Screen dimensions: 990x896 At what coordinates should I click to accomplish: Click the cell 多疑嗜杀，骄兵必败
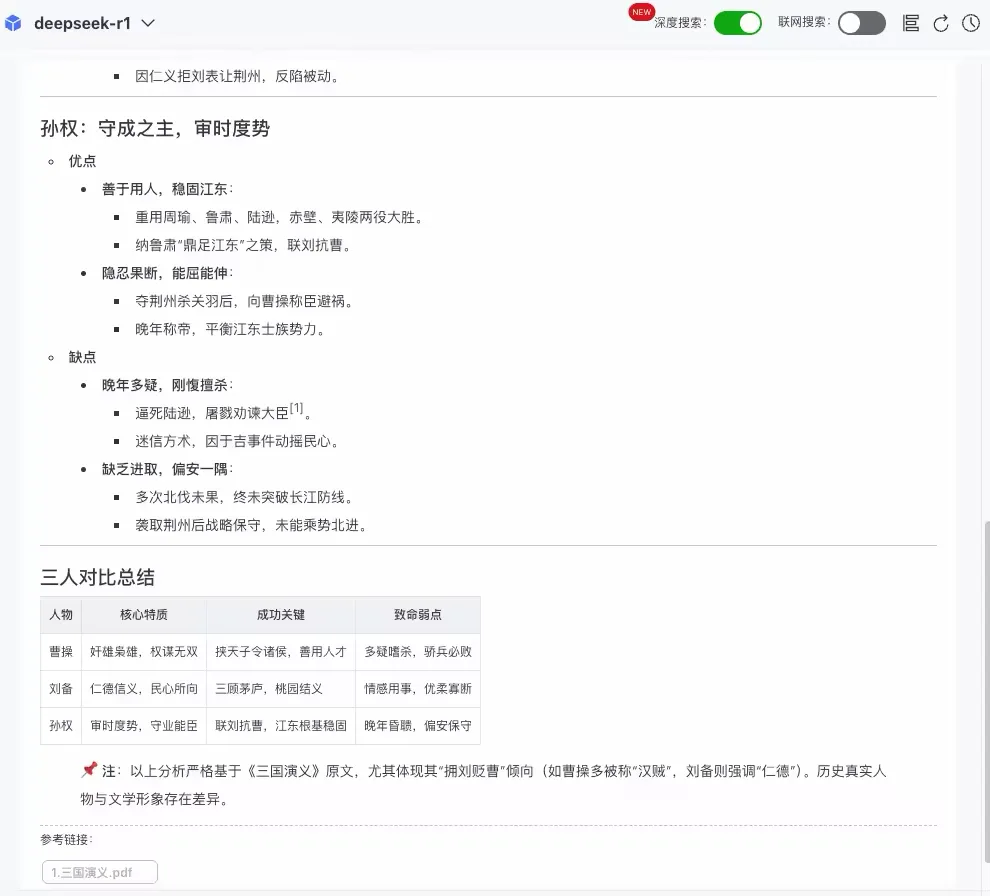point(418,652)
